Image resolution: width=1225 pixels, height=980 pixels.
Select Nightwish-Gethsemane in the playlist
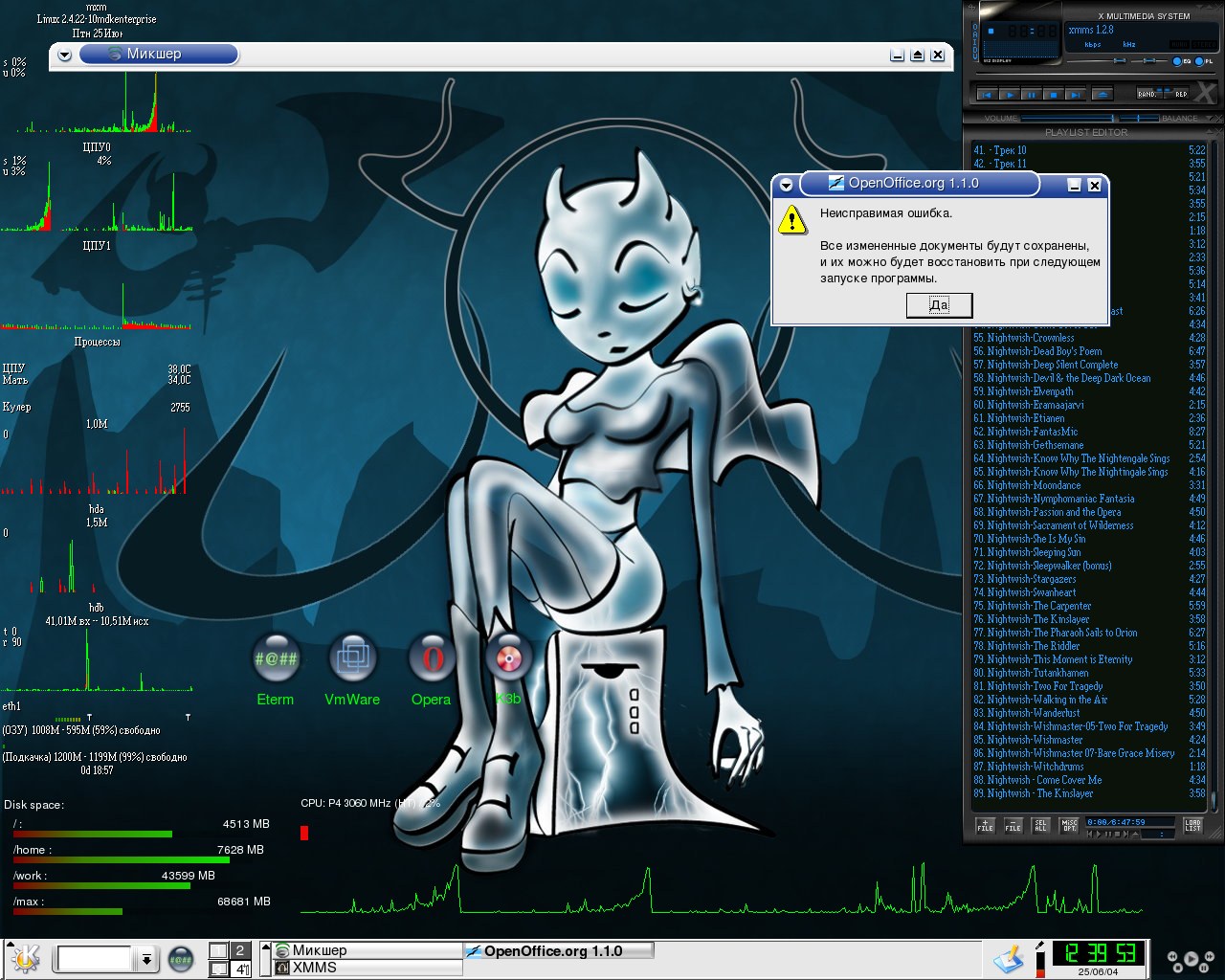coord(1089,445)
